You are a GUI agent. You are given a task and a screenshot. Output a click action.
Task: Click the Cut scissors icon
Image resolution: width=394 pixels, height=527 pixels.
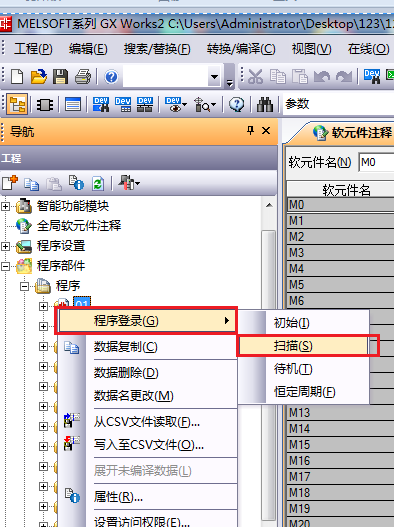[255, 76]
